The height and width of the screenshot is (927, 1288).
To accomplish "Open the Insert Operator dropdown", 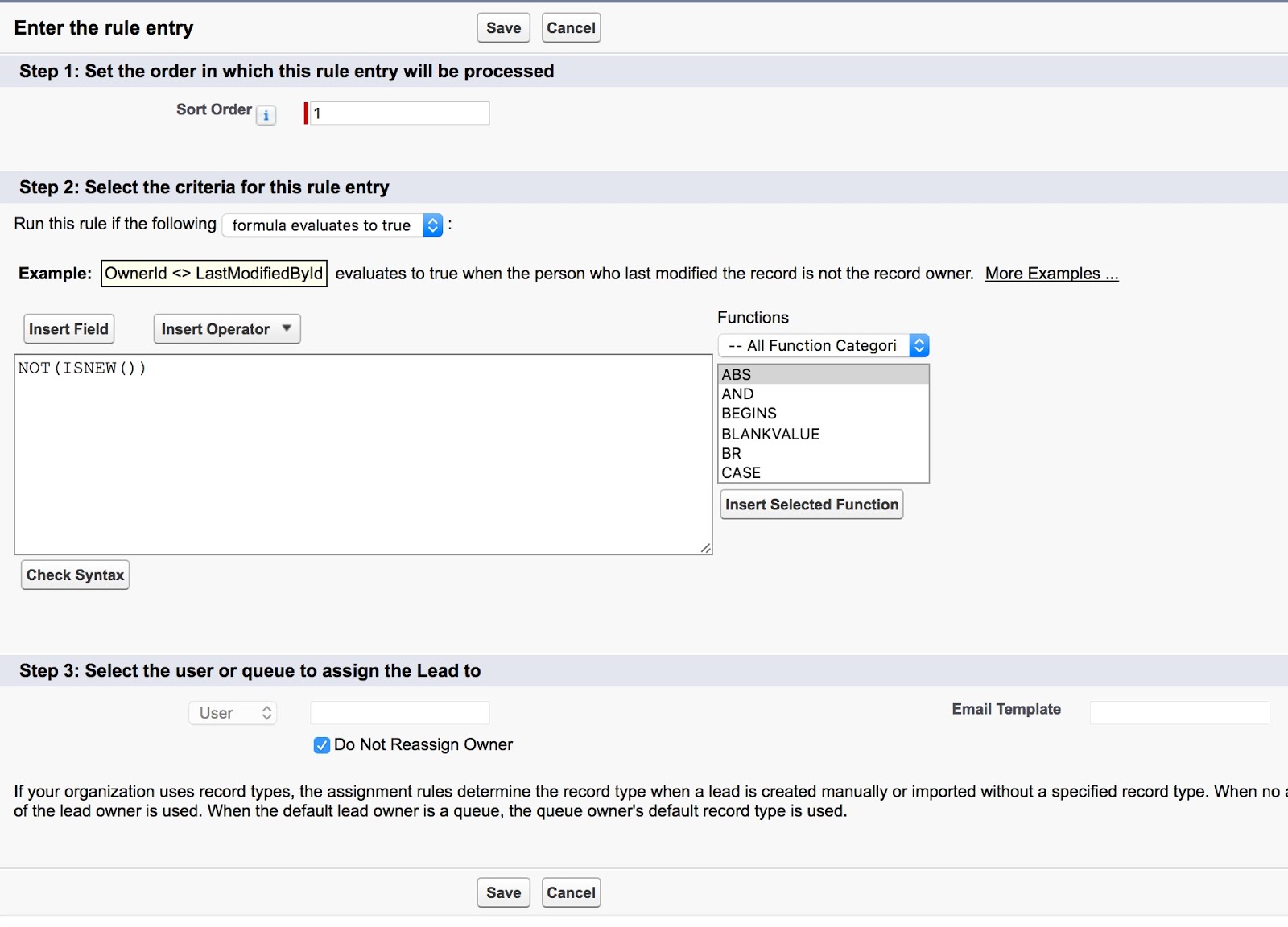I will coord(226,328).
